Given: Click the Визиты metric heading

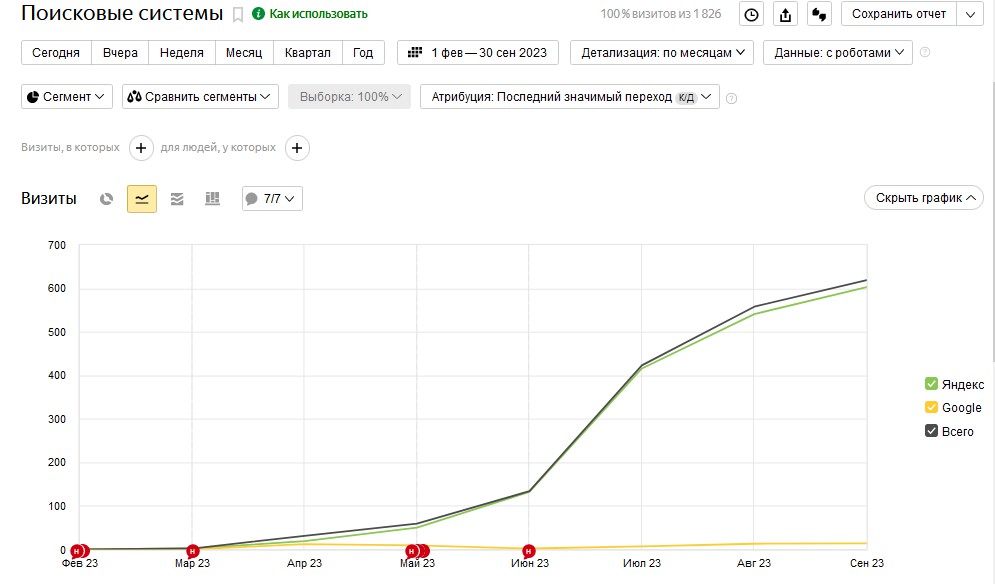Looking at the screenshot, I should pyautogui.click(x=49, y=199).
